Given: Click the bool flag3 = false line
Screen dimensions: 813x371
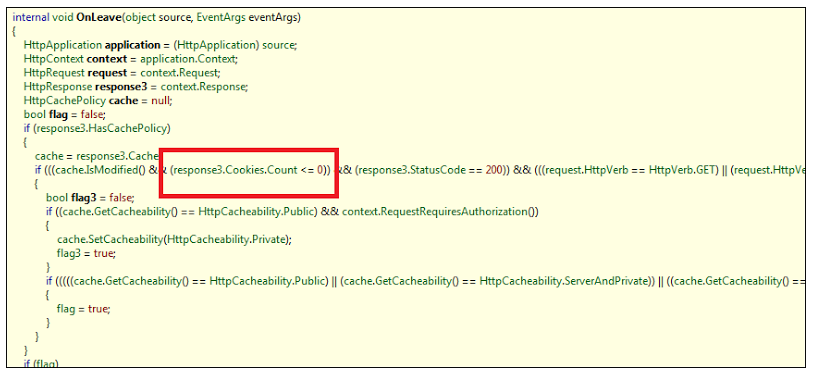Looking at the screenshot, I should pos(90,198).
